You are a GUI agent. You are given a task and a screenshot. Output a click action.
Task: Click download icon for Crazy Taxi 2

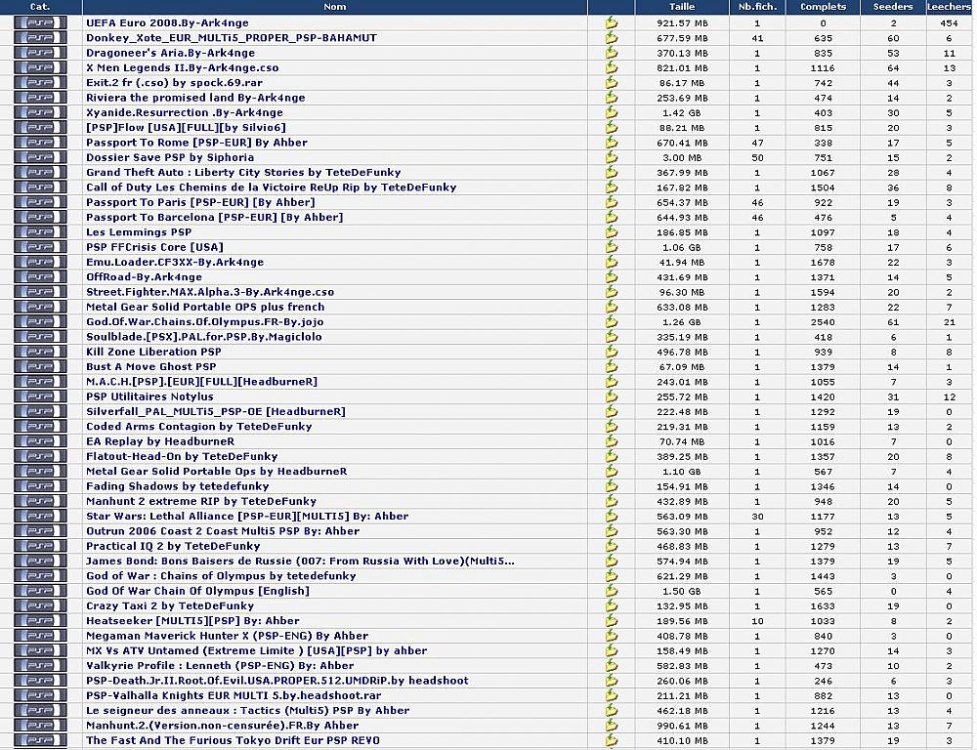(611, 606)
